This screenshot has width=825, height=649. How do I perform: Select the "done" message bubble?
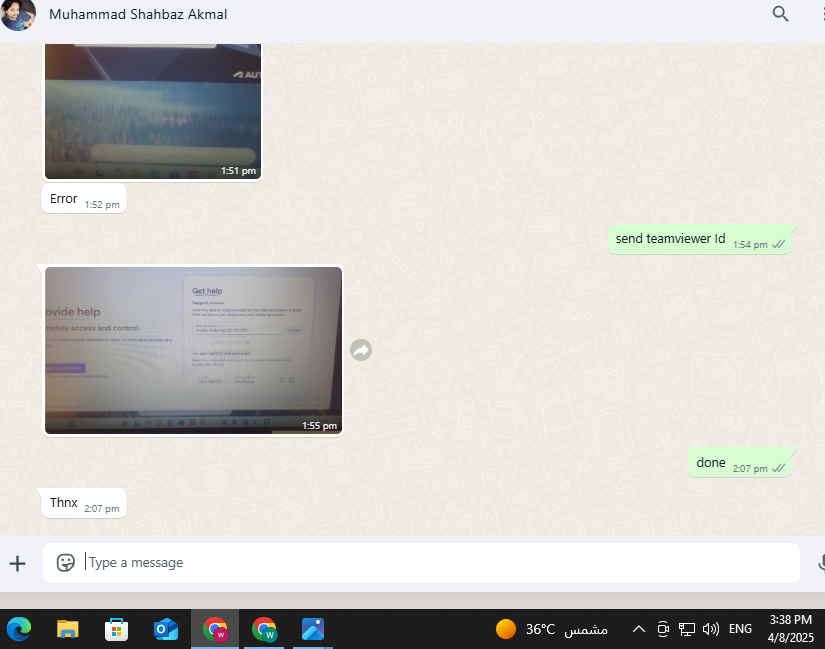[x=739, y=463]
